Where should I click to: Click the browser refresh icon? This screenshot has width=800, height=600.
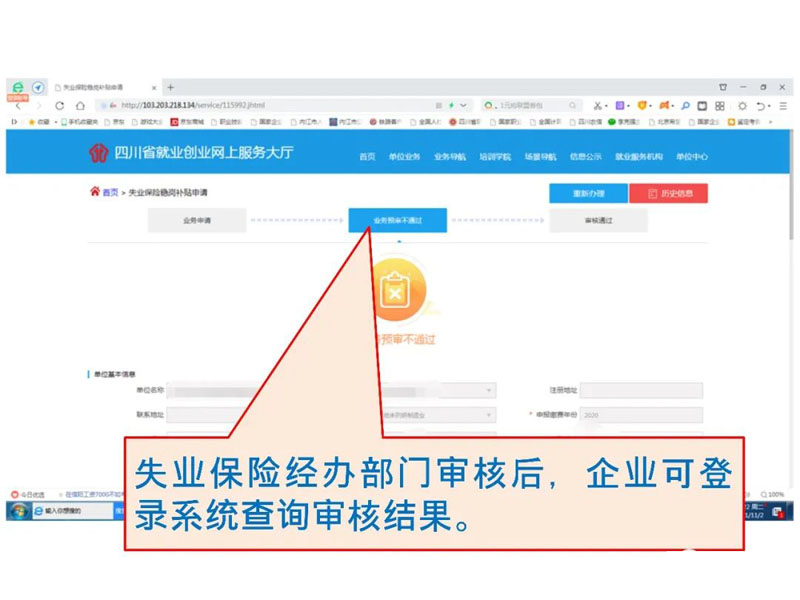(x=60, y=105)
